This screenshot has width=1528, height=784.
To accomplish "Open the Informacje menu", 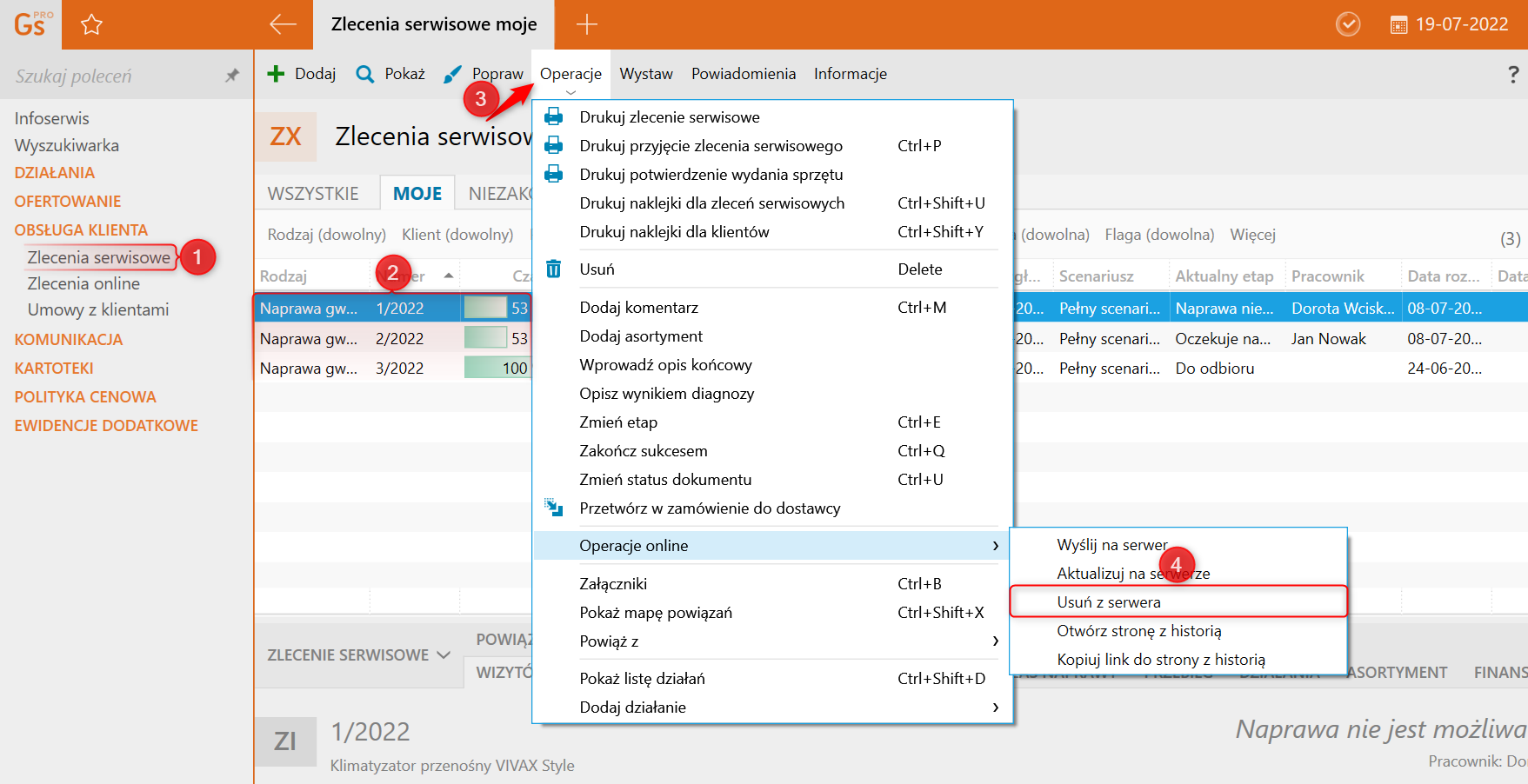I will coord(851,74).
